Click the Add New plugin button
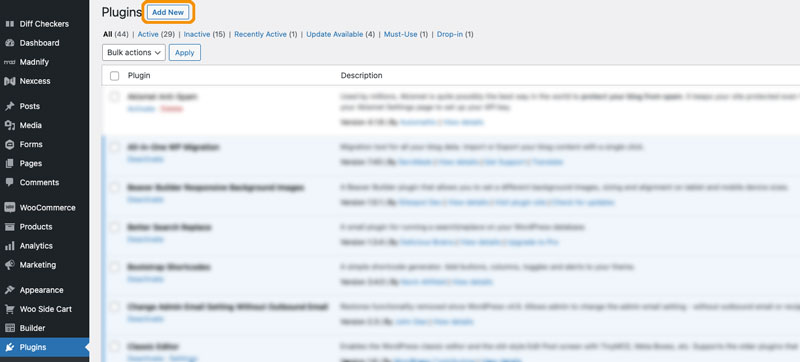Image resolution: width=800 pixels, height=362 pixels. click(168, 12)
